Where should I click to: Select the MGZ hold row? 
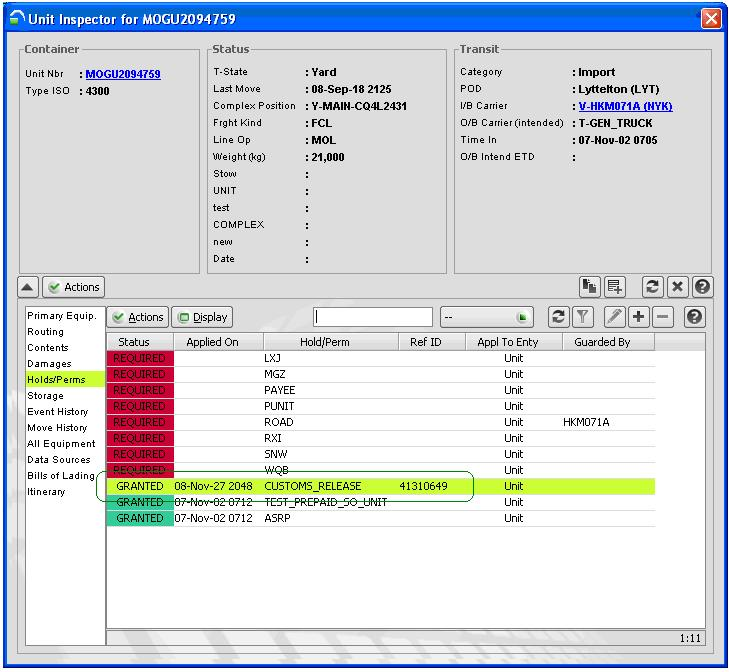coord(381,374)
